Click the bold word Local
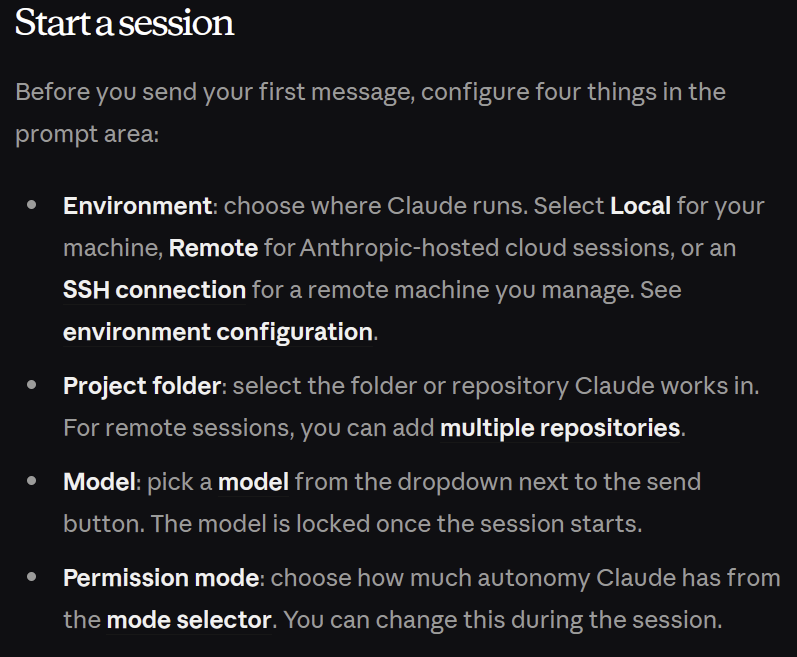 click(640, 206)
